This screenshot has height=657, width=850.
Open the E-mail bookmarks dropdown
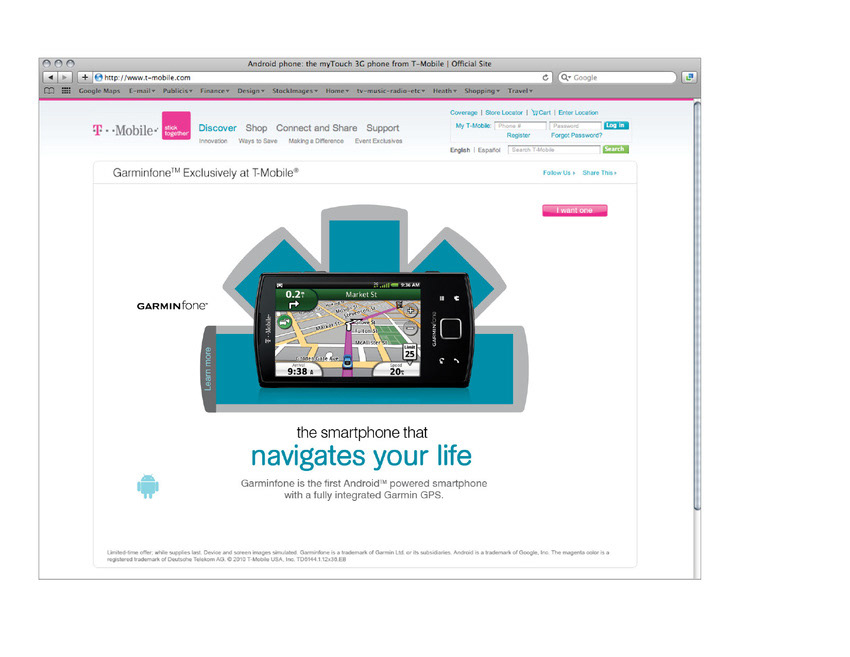[141, 91]
